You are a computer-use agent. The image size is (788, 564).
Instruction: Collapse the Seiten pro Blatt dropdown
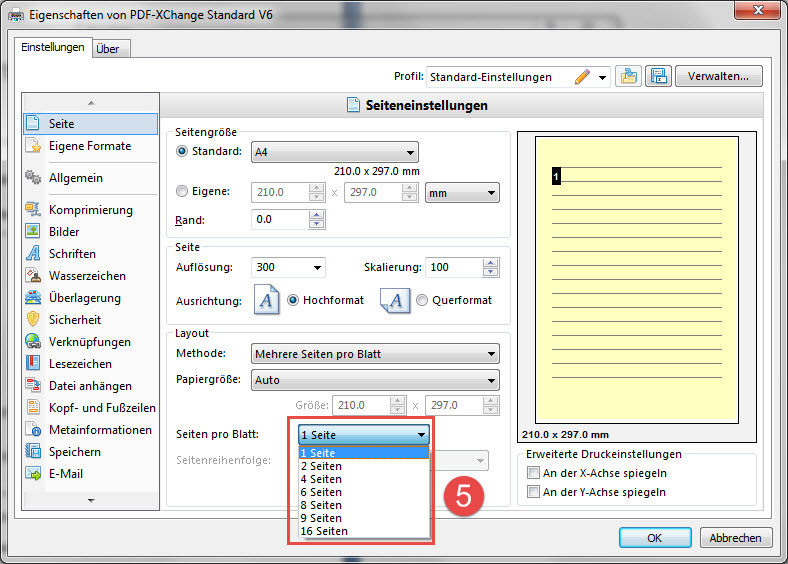click(364, 435)
